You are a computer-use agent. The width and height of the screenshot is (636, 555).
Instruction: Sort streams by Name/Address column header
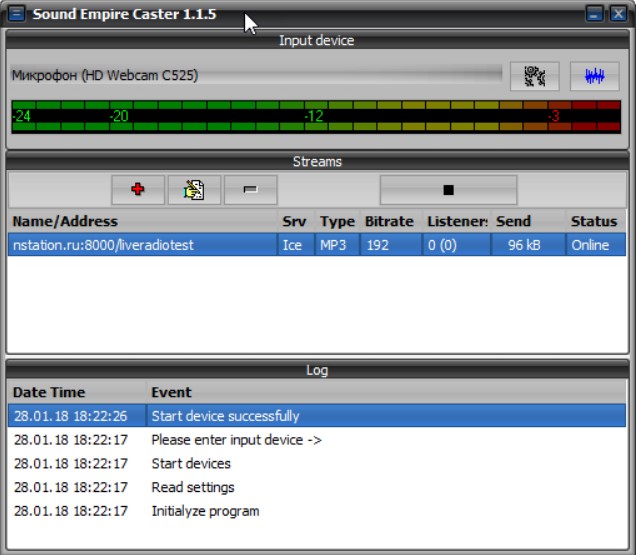click(x=143, y=221)
